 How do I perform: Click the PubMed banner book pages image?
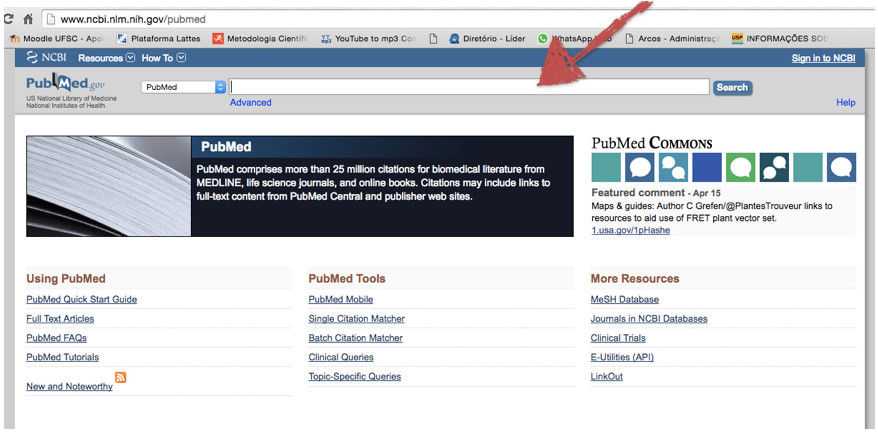tap(109, 186)
